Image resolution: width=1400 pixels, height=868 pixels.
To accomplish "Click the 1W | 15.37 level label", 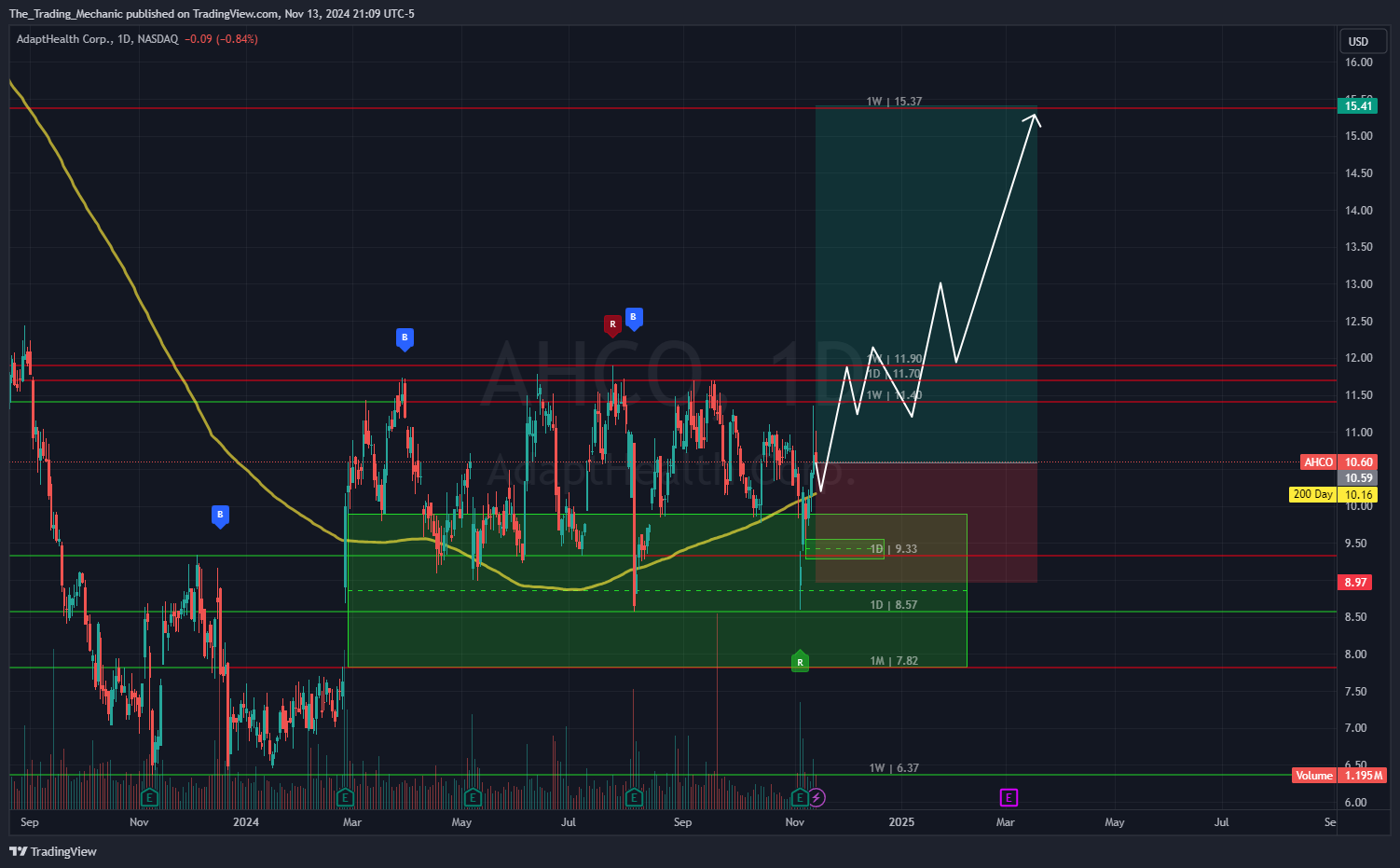I will pyautogui.click(x=894, y=102).
